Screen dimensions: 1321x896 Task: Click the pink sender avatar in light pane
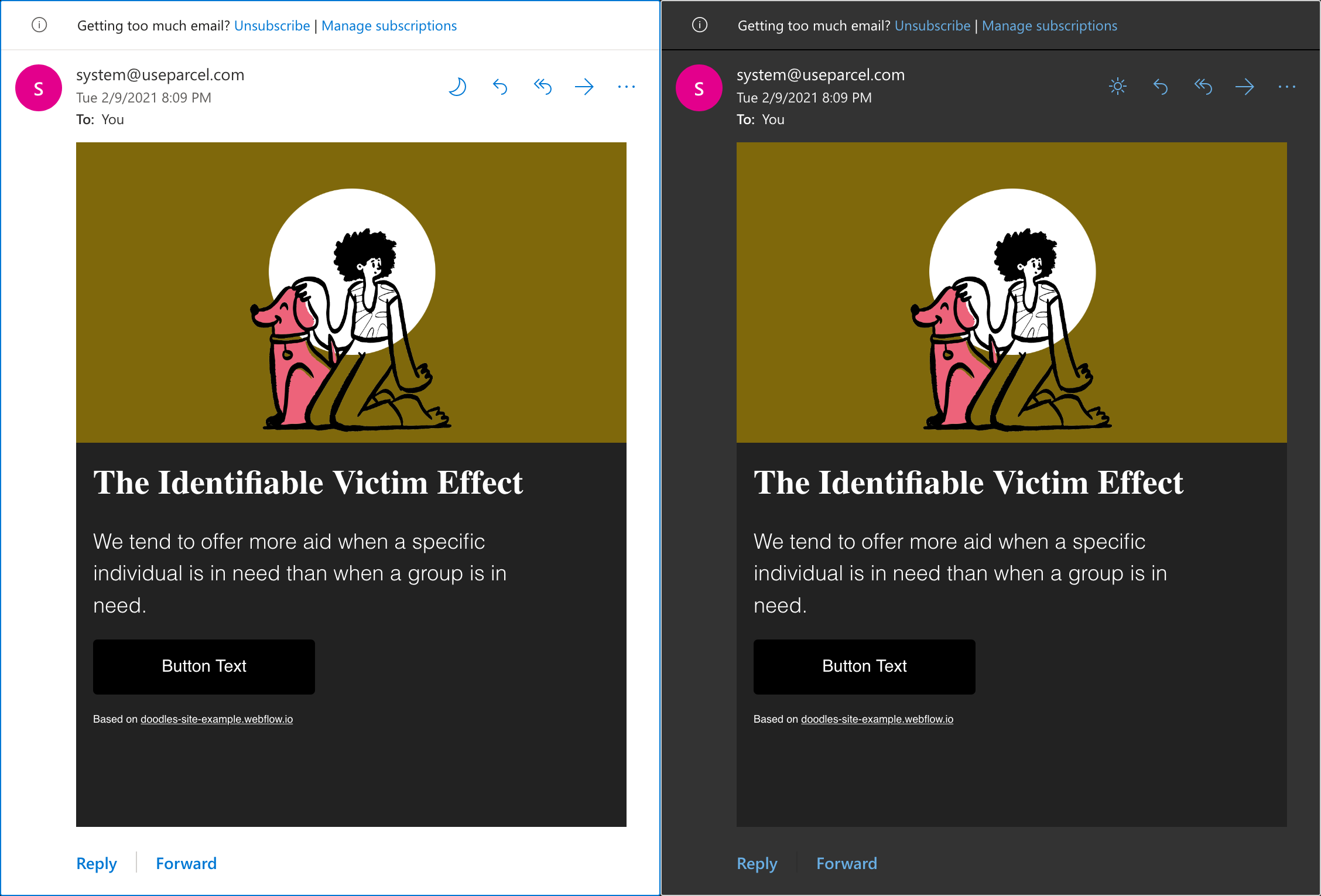pyautogui.click(x=38, y=88)
